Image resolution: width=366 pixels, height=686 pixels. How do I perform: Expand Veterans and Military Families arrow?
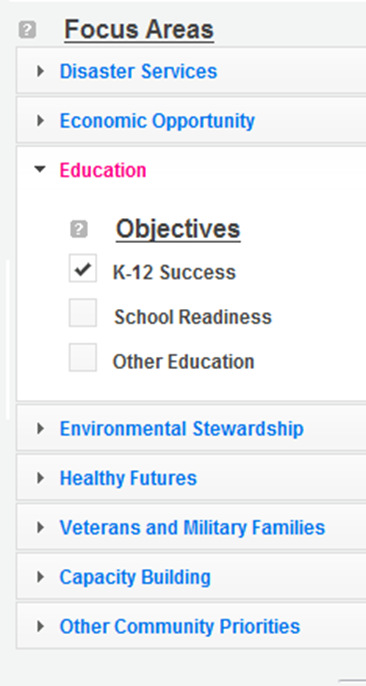point(41,527)
